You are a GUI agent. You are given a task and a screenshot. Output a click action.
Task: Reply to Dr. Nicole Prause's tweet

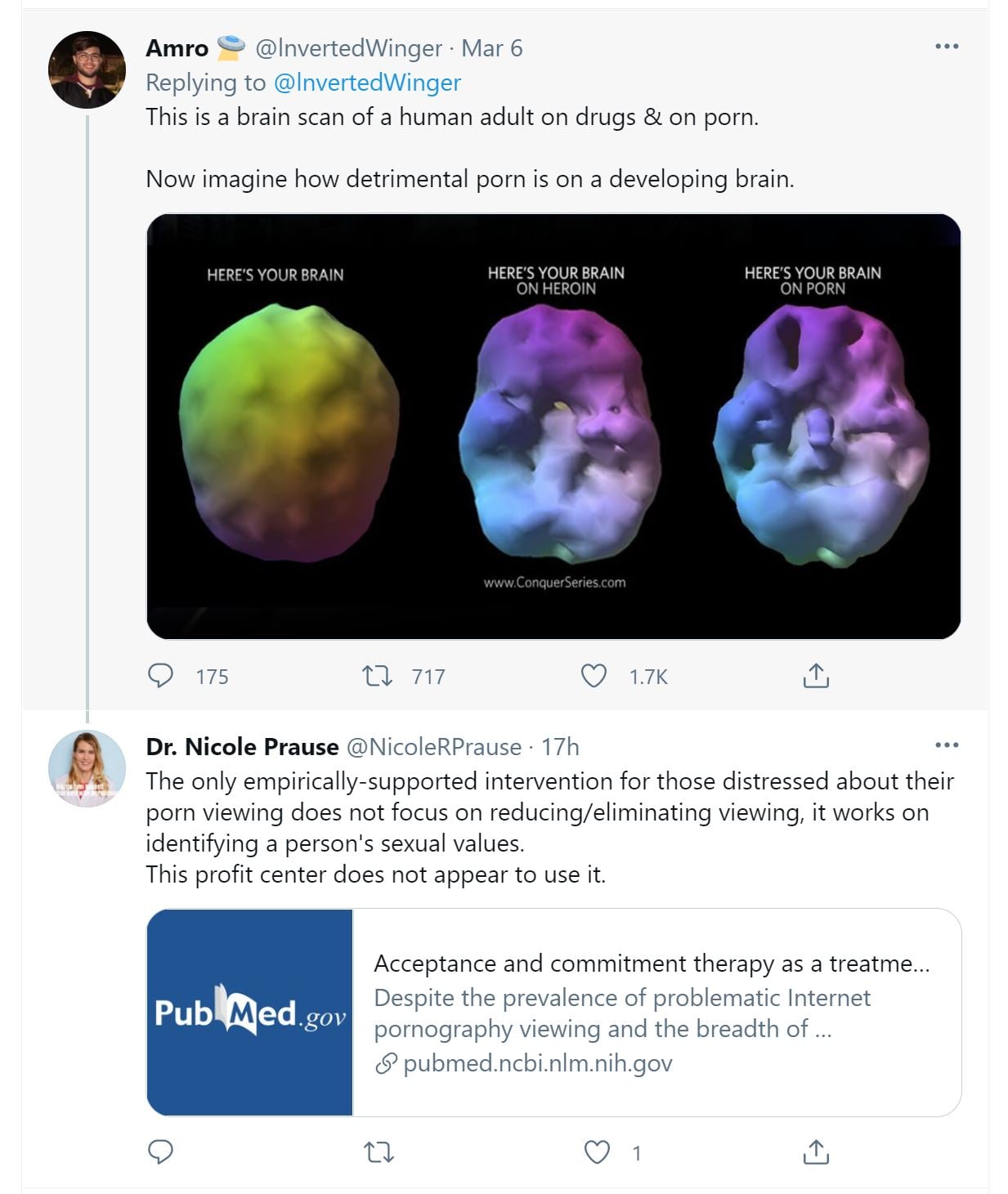(160, 1152)
